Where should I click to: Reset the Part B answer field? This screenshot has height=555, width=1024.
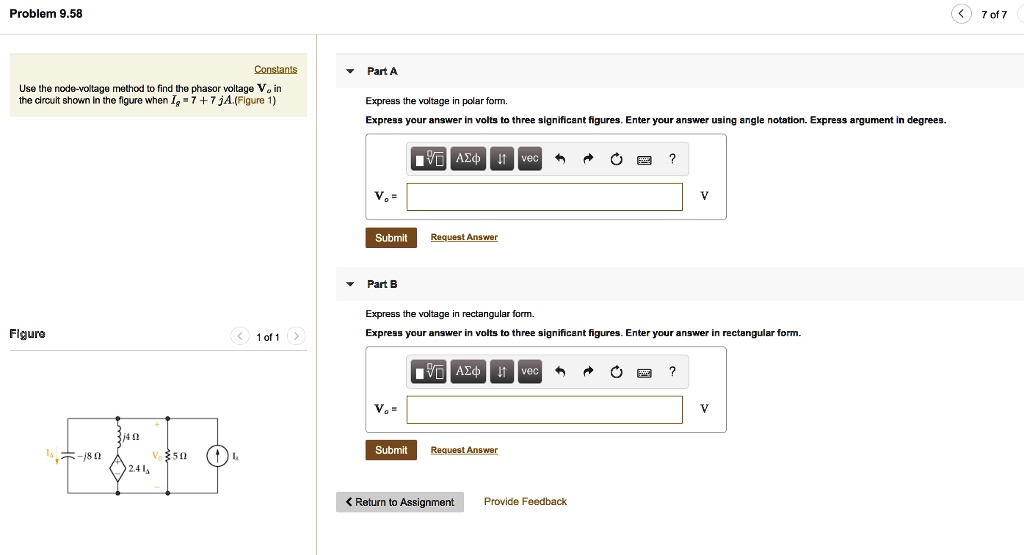(x=616, y=373)
